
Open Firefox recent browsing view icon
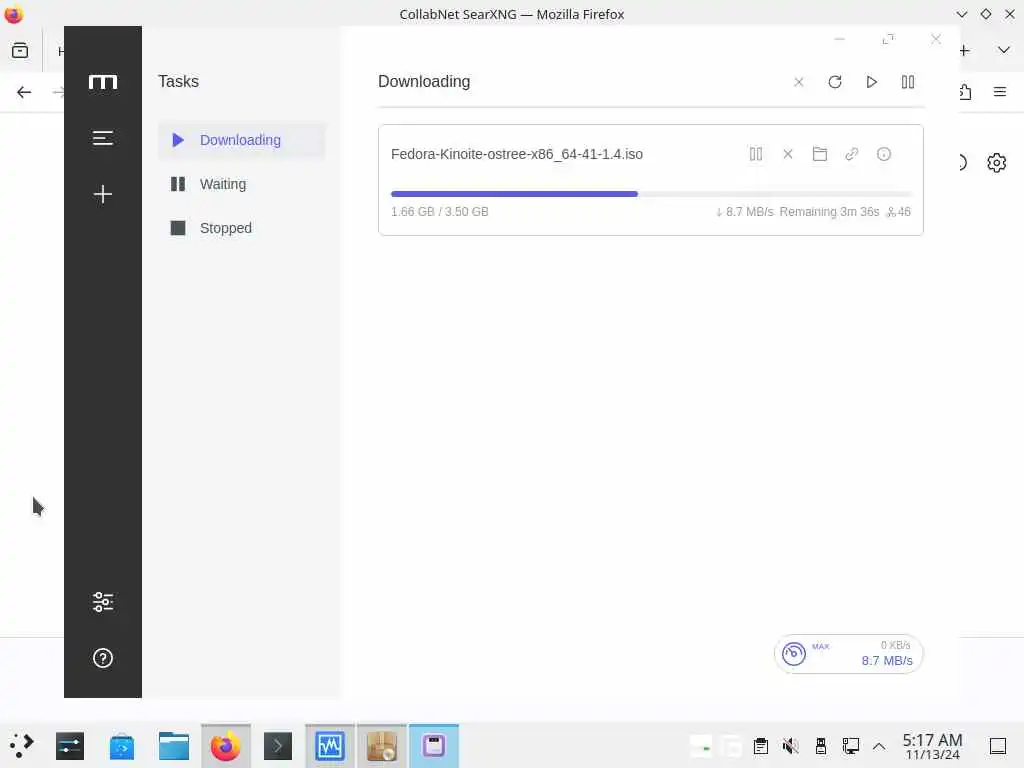20,50
